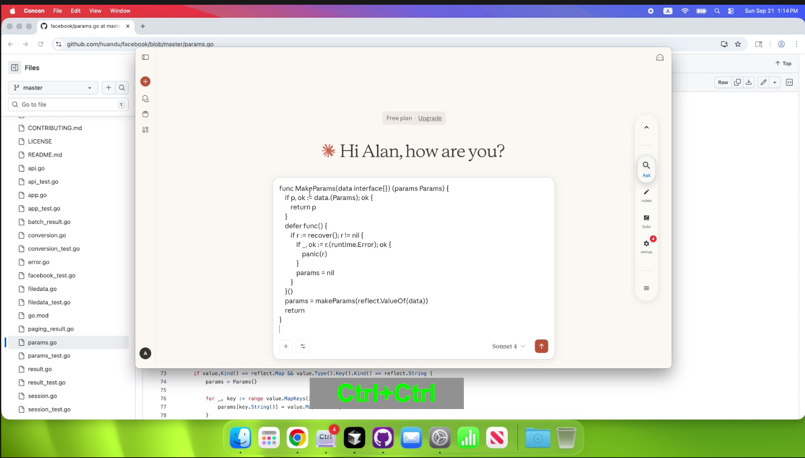Open the Window menu
This screenshot has height=458, width=805.
pos(120,11)
